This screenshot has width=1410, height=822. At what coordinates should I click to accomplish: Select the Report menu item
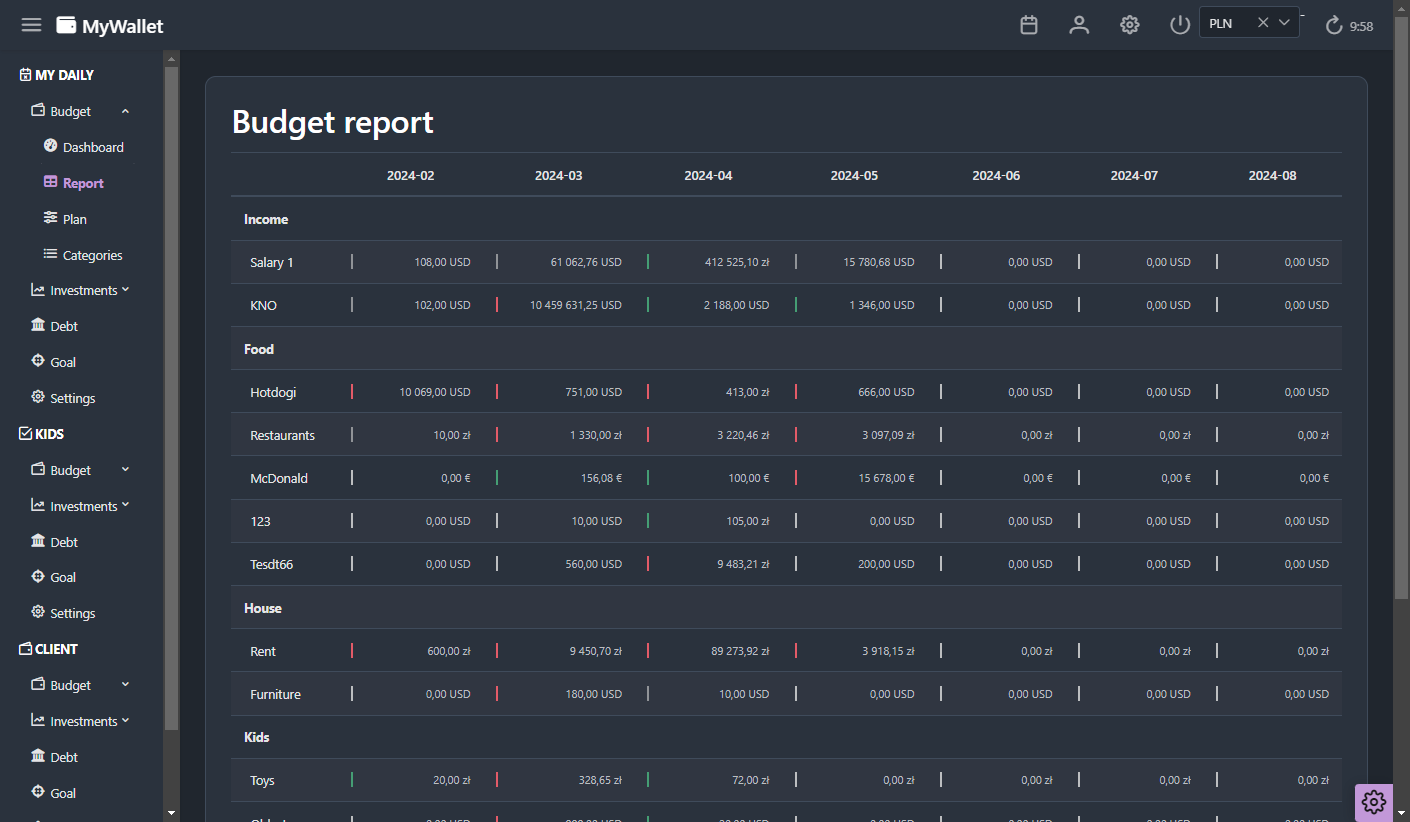coord(83,183)
